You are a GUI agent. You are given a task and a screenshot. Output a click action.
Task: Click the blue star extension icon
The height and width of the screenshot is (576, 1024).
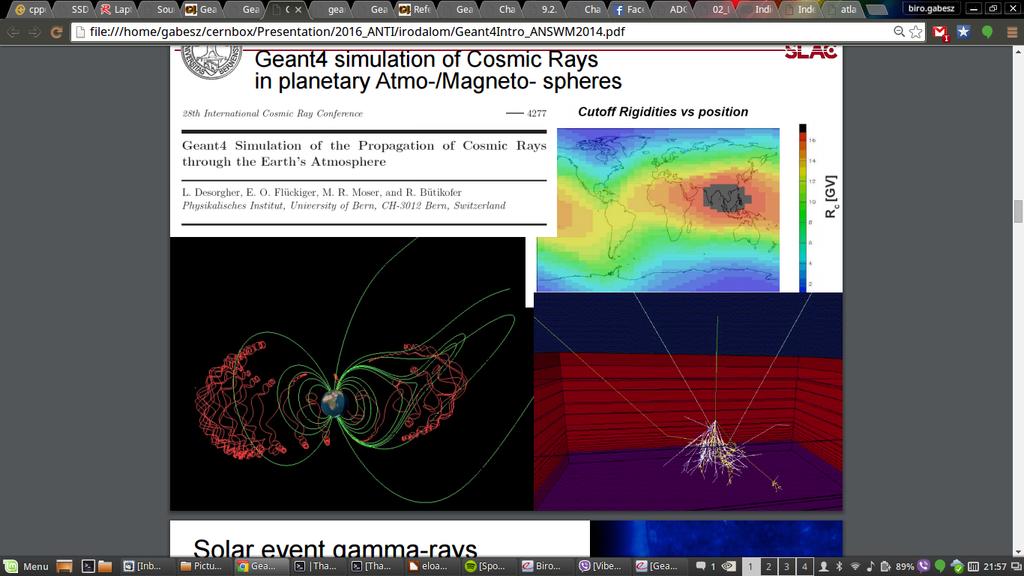click(x=963, y=32)
